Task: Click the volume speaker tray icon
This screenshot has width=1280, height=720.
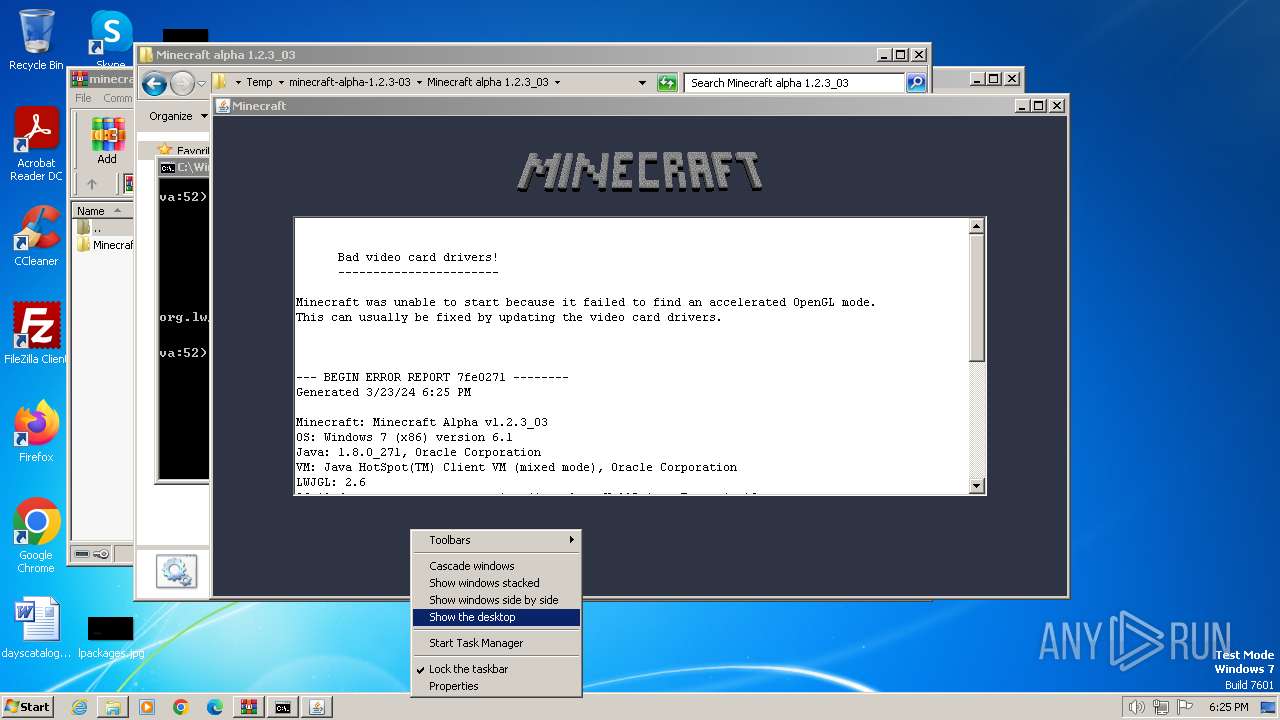Action: (x=1136, y=707)
